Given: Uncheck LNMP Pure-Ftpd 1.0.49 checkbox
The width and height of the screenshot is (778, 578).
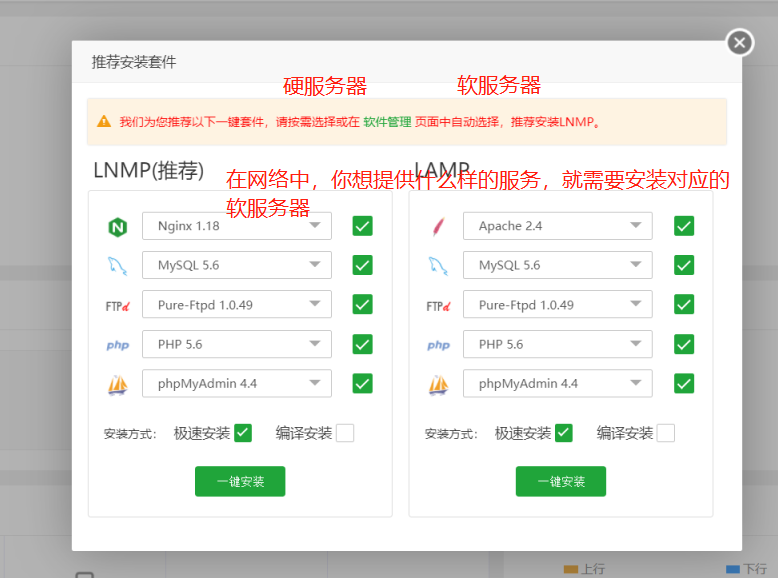Looking at the screenshot, I should (363, 304).
